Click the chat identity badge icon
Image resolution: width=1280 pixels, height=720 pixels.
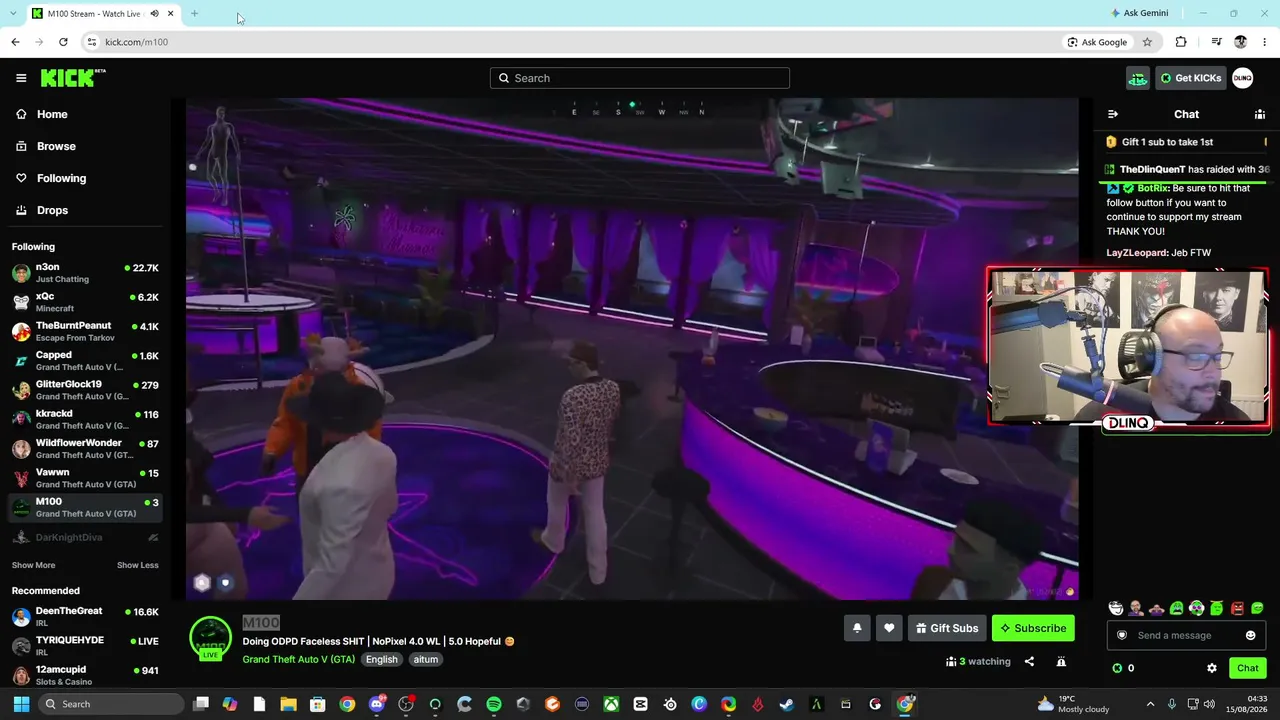(x=1122, y=635)
